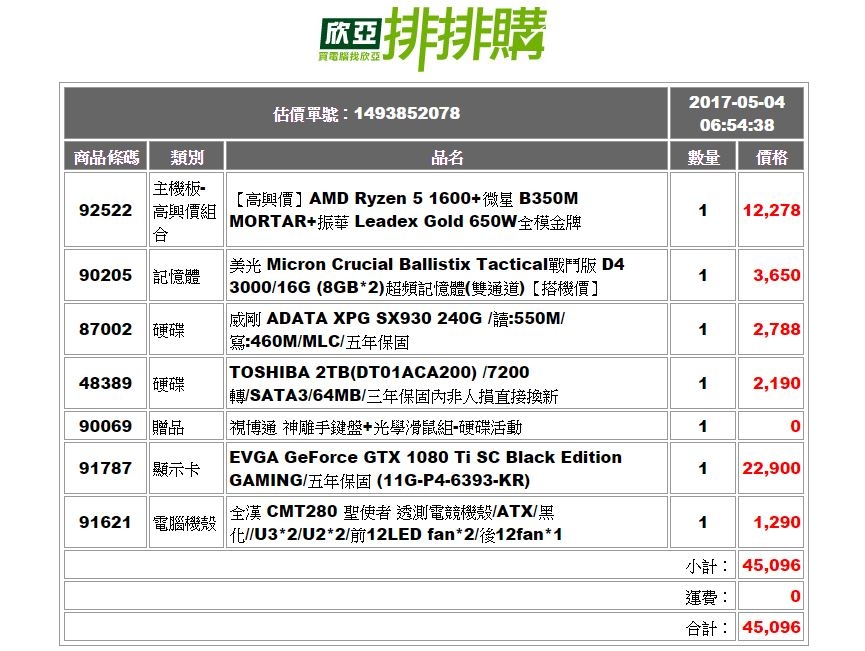Click the price 22,900
865x651 pixels.
click(x=771, y=468)
